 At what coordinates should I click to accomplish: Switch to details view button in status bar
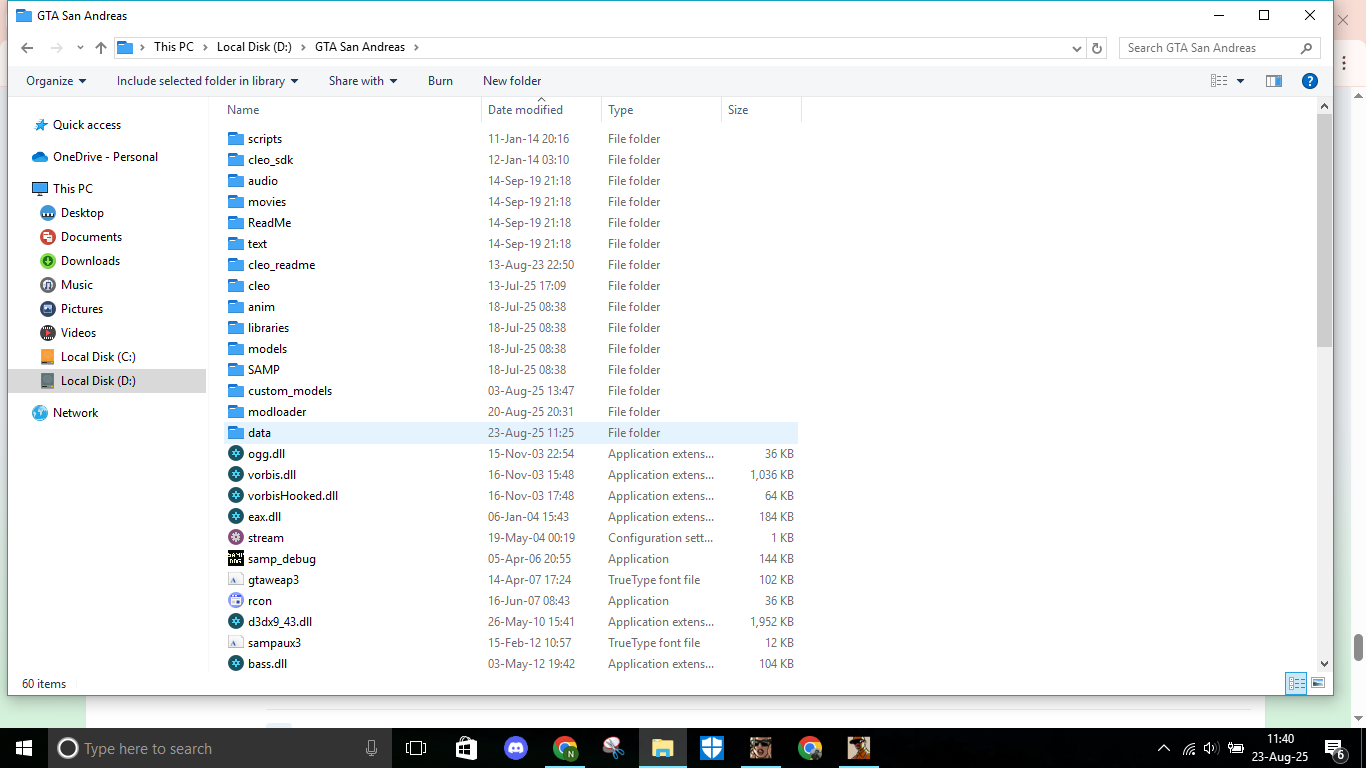[x=1297, y=683]
